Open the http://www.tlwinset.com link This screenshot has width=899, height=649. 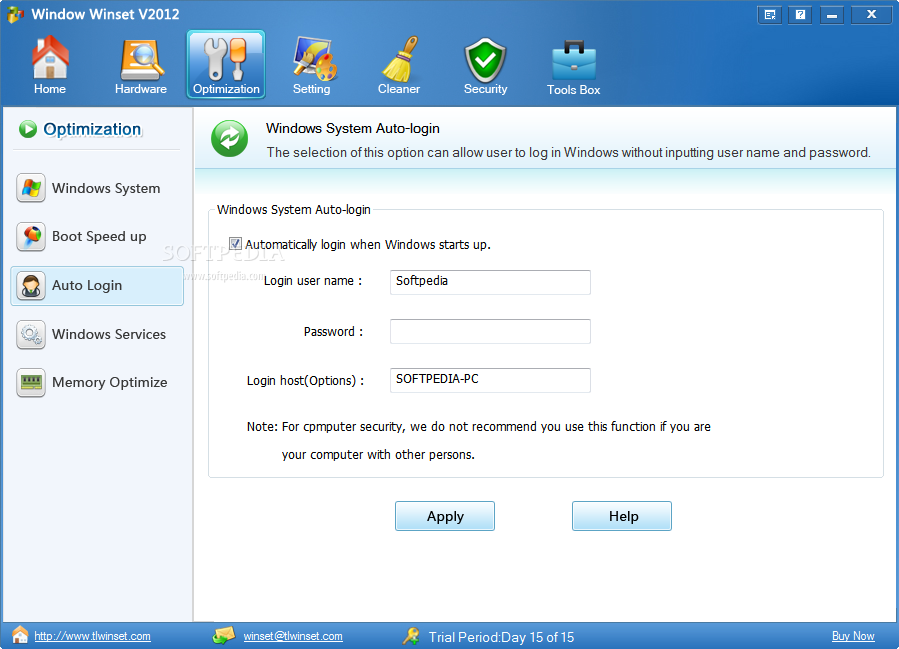(92, 636)
